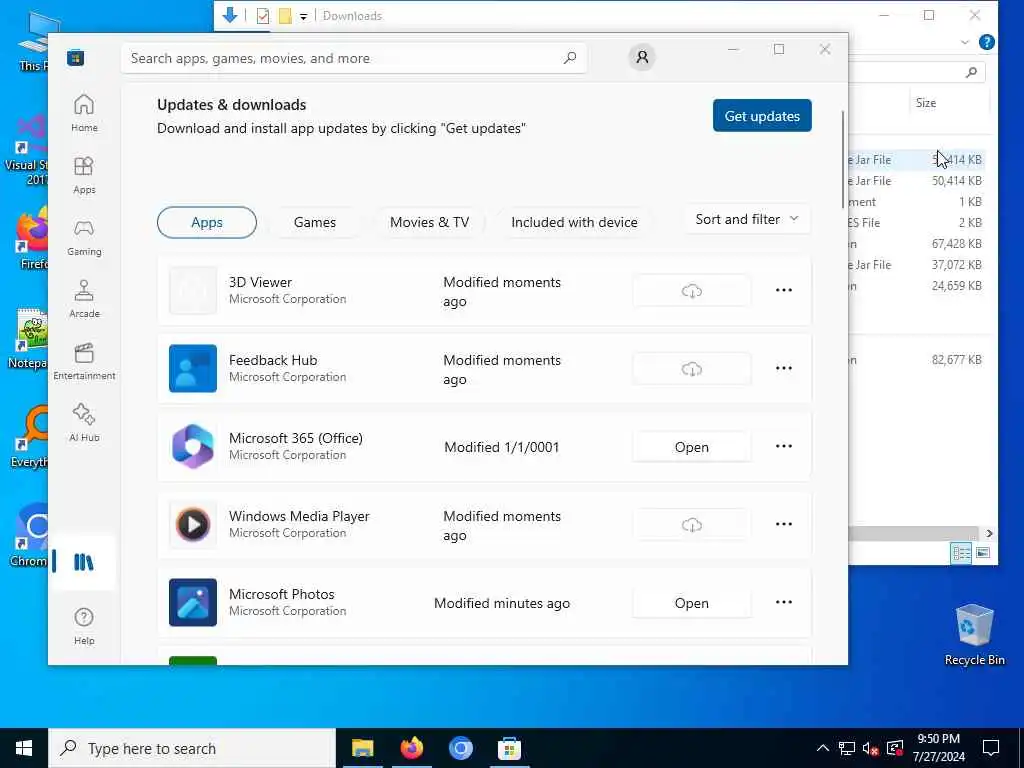Download Feedback Hub via cloud icon
1024x768 pixels.
692,369
